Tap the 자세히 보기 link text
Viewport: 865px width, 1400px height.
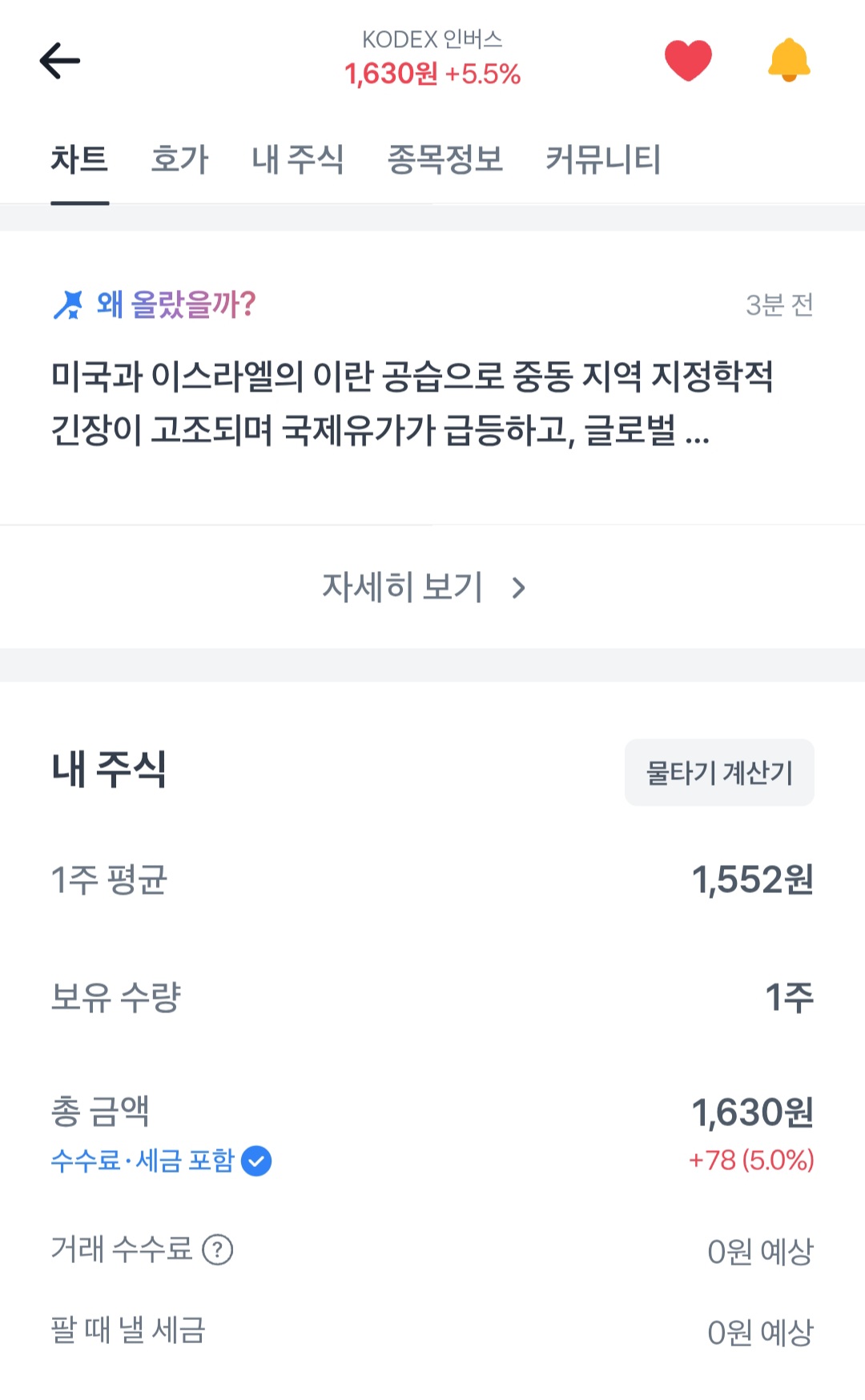click(x=403, y=587)
